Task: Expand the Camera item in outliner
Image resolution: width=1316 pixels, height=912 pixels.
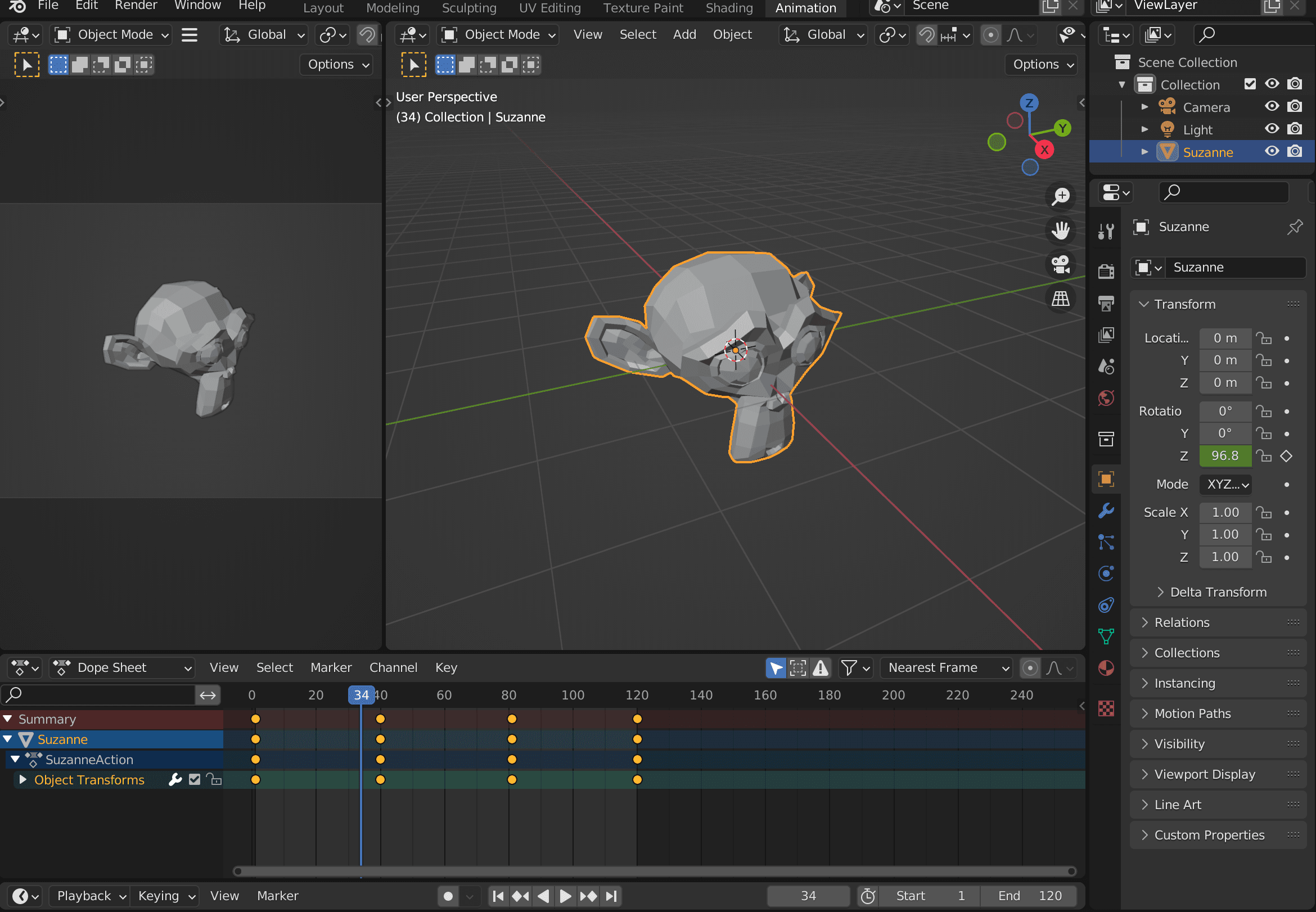Action: pos(1144,107)
